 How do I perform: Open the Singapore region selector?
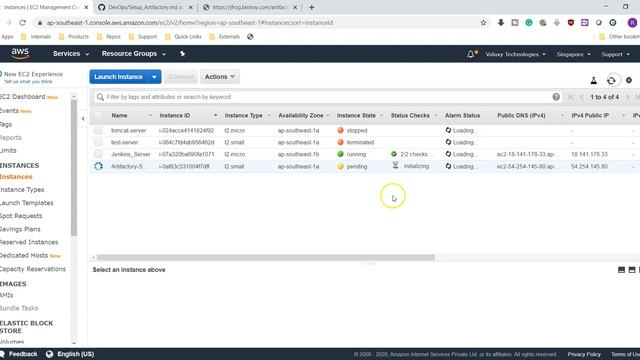pos(573,54)
